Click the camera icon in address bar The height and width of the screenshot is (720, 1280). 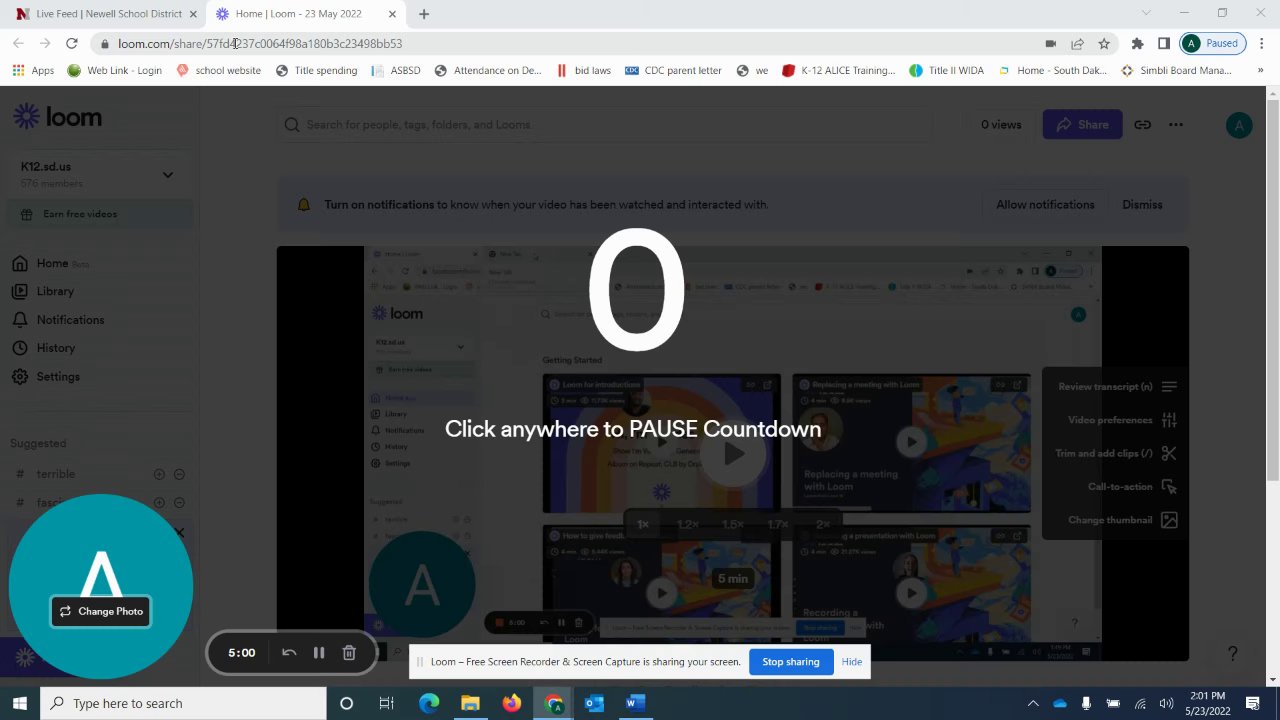1050,44
